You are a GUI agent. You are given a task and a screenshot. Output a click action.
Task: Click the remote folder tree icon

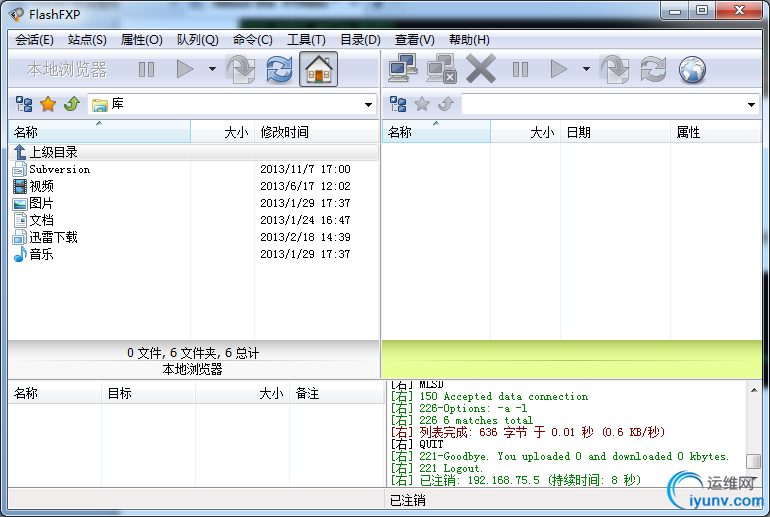(398, 104)
